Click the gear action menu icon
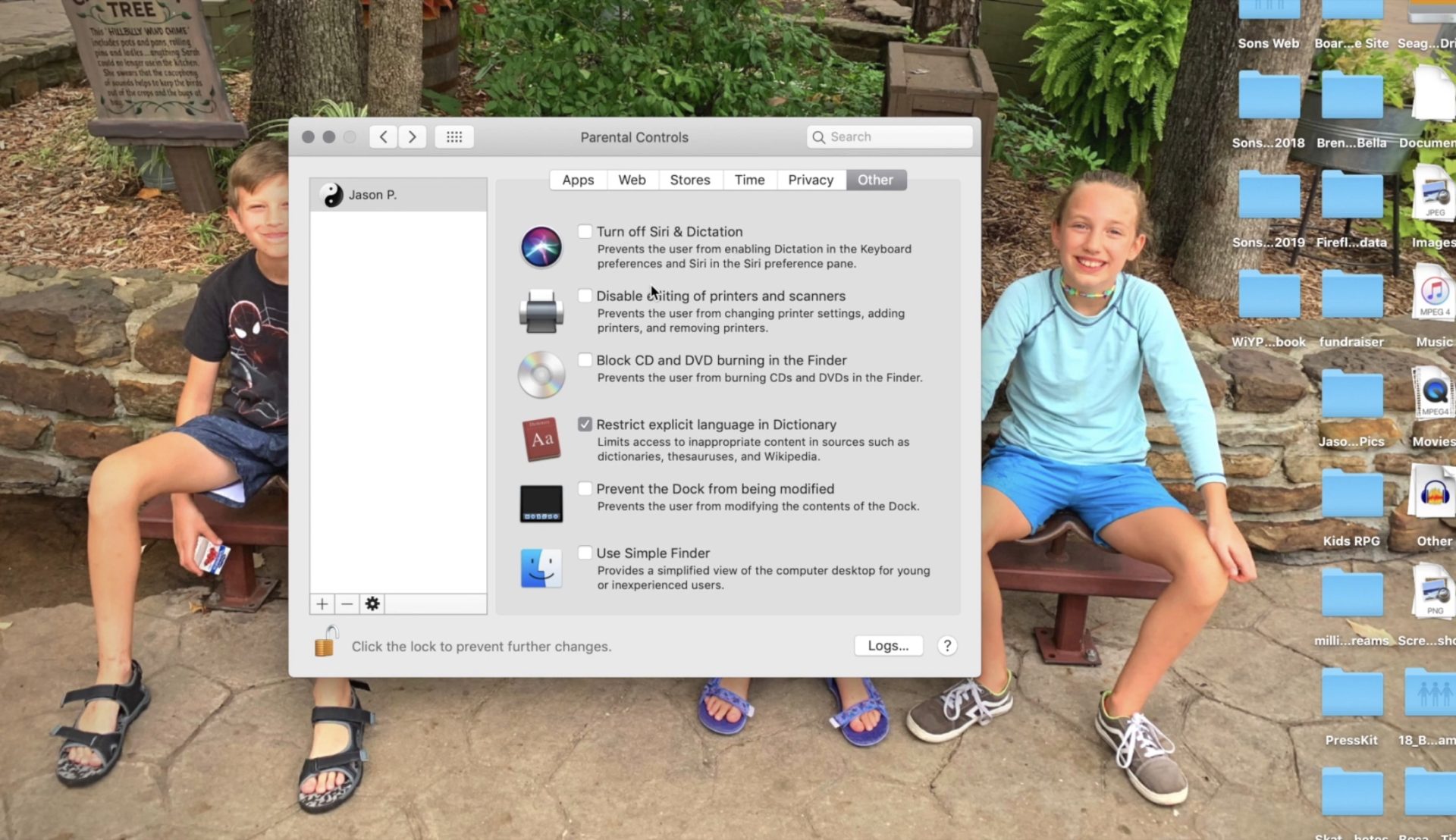This screenshot has width=1456, height=840. coord(372,604)
